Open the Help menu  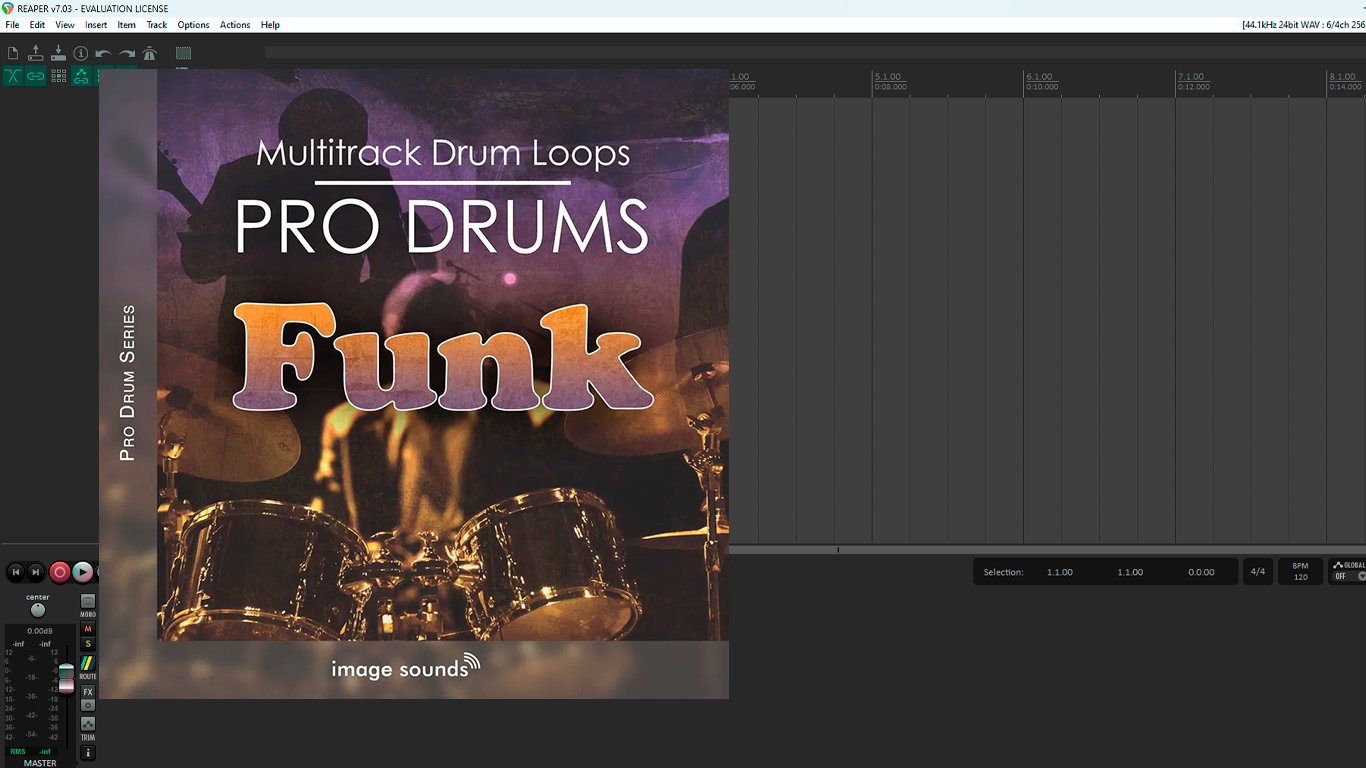(270, 25)
